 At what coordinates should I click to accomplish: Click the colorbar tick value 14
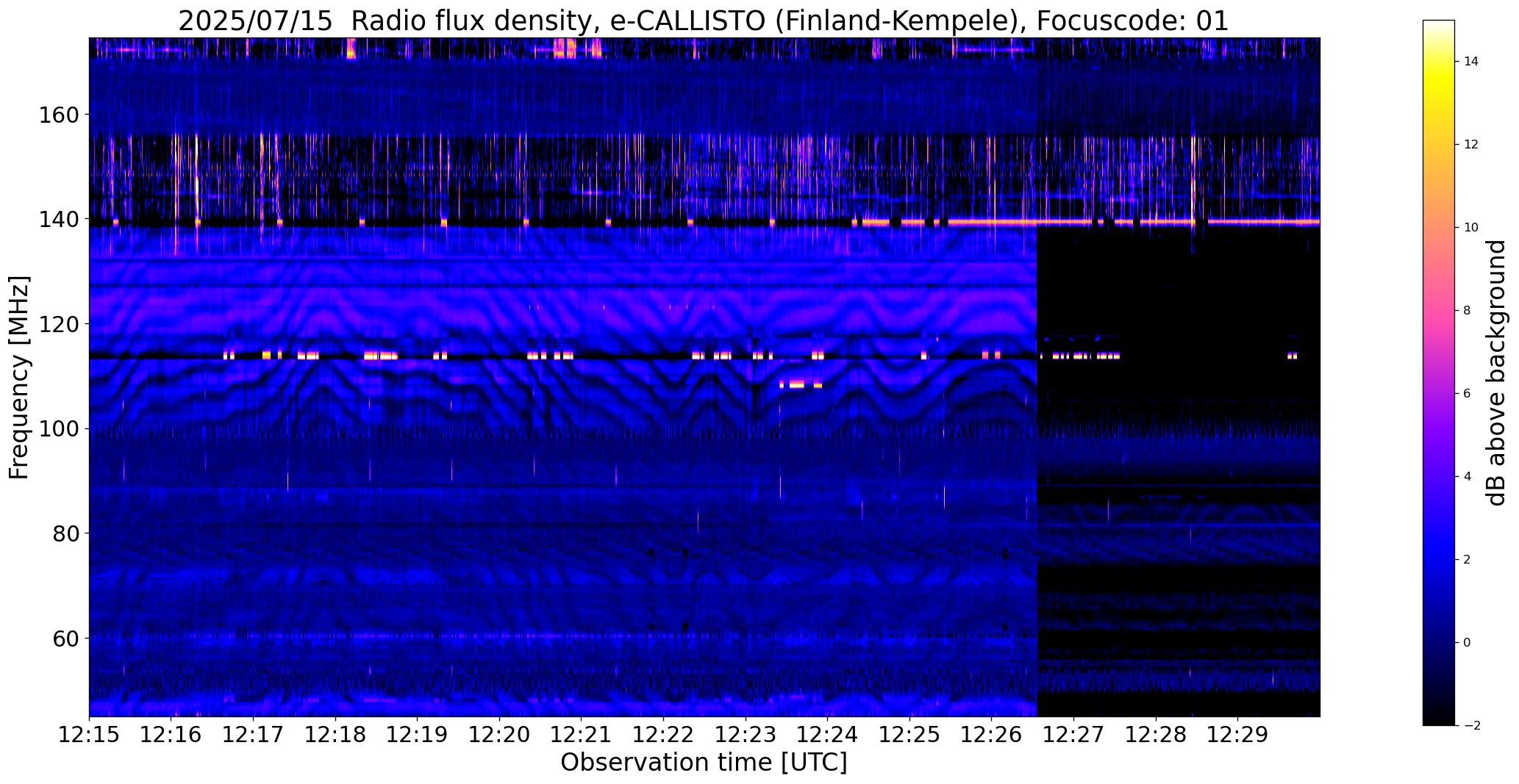1471,62
